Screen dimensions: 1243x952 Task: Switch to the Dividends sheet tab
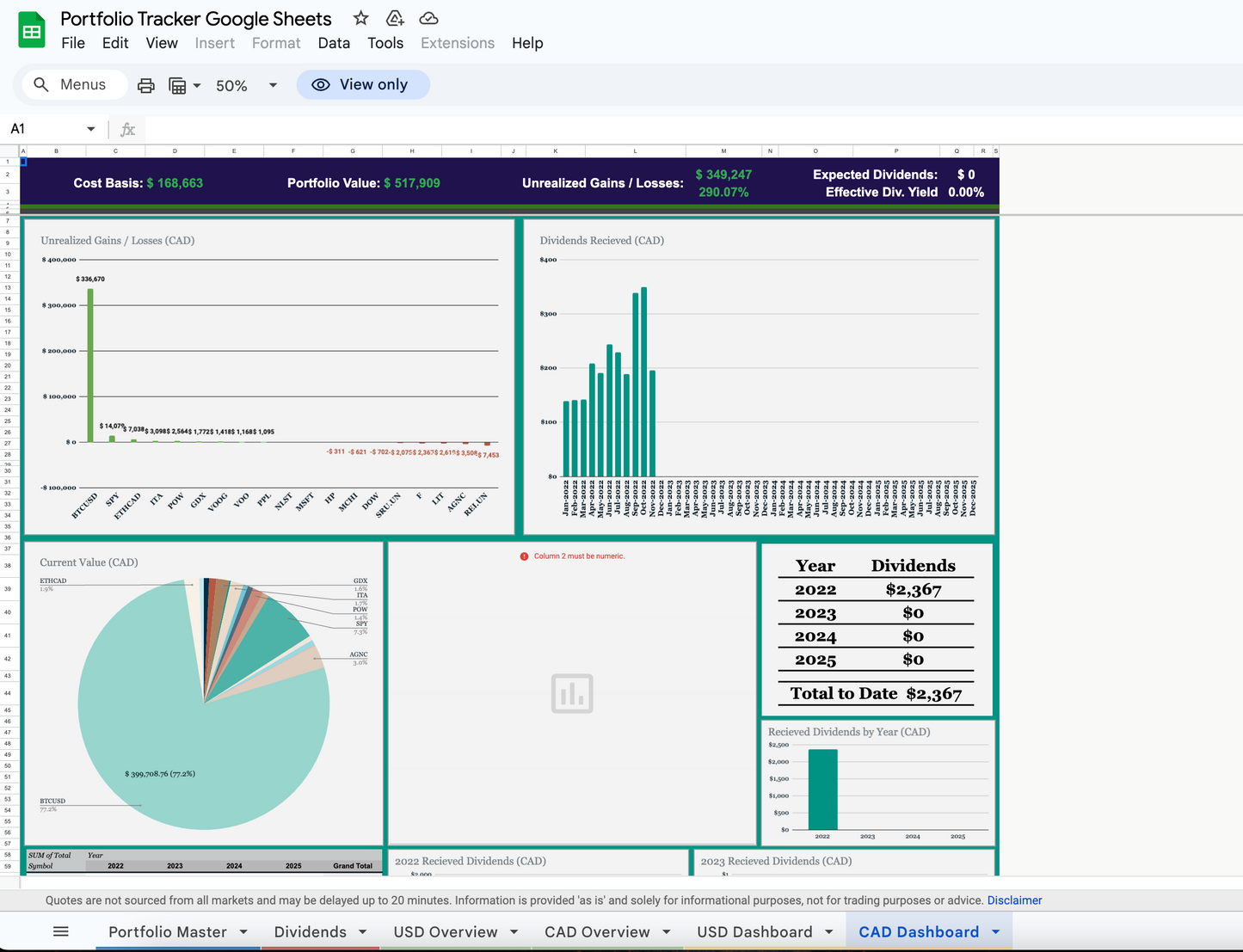point(310,931)
